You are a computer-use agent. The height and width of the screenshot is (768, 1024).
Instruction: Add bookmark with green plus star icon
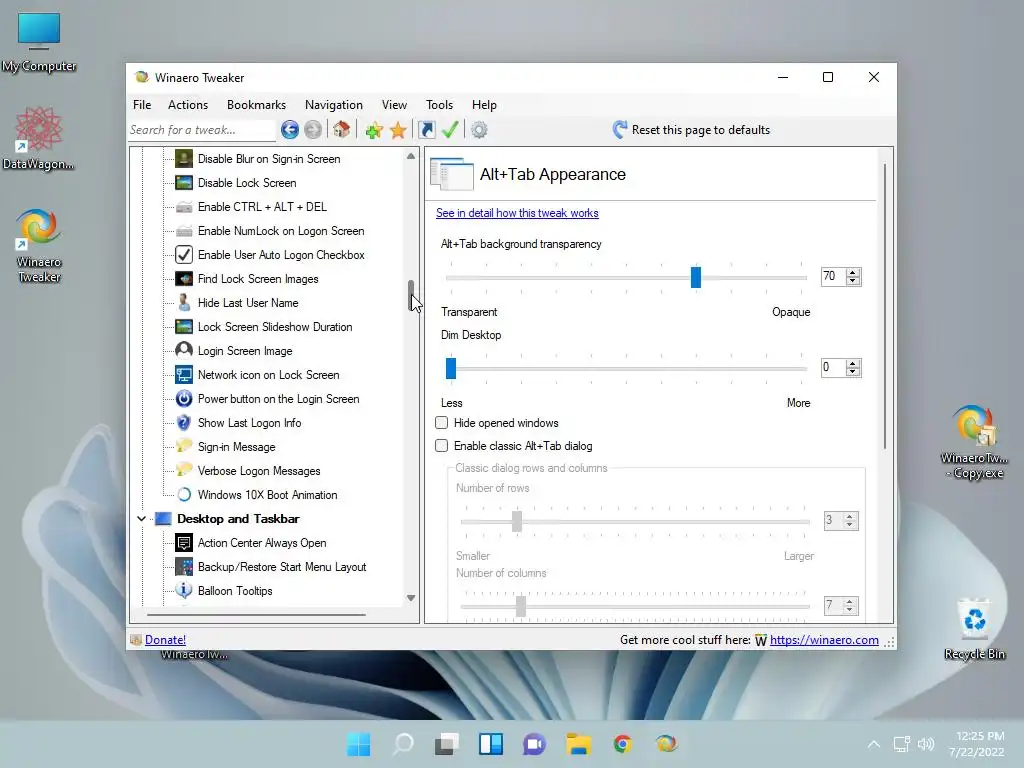tap(374, 130)
